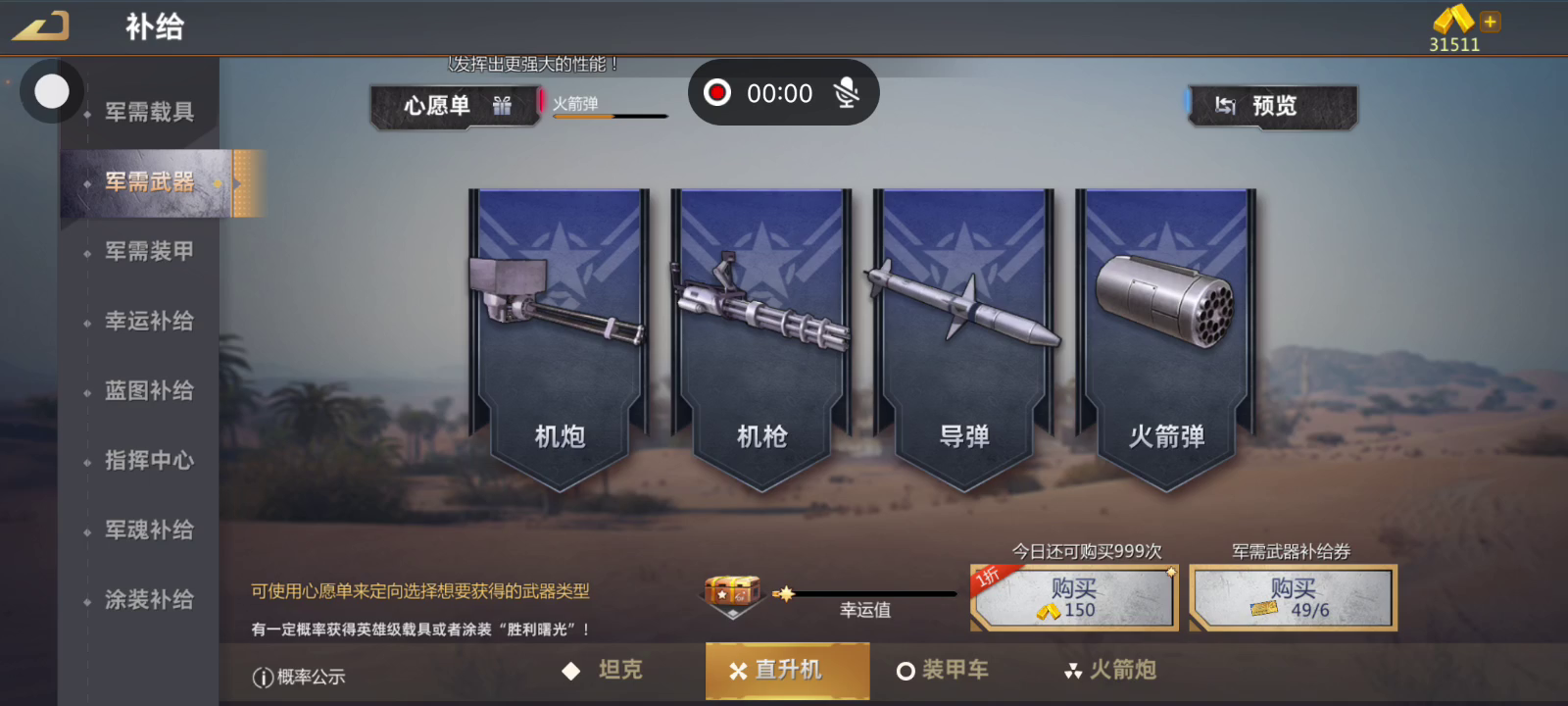Select the 机枪 machine gun card
The width and height of the screenshot is (1568, 706).
point(762,340)
